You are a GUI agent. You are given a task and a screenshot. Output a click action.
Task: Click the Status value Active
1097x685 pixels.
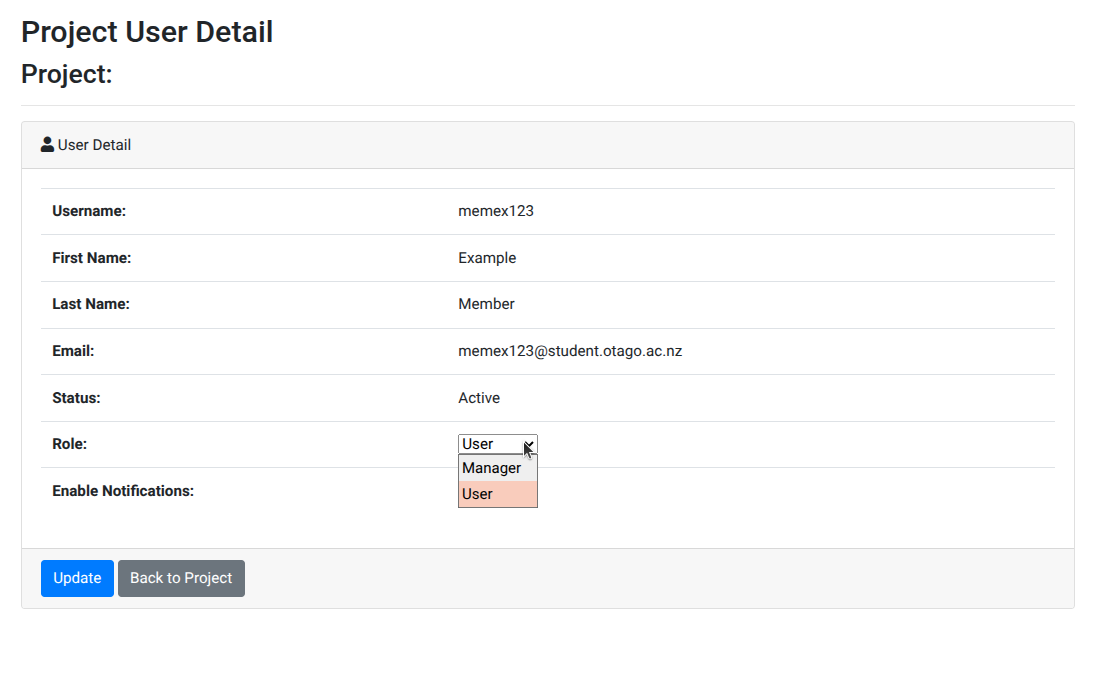point(479,398)
